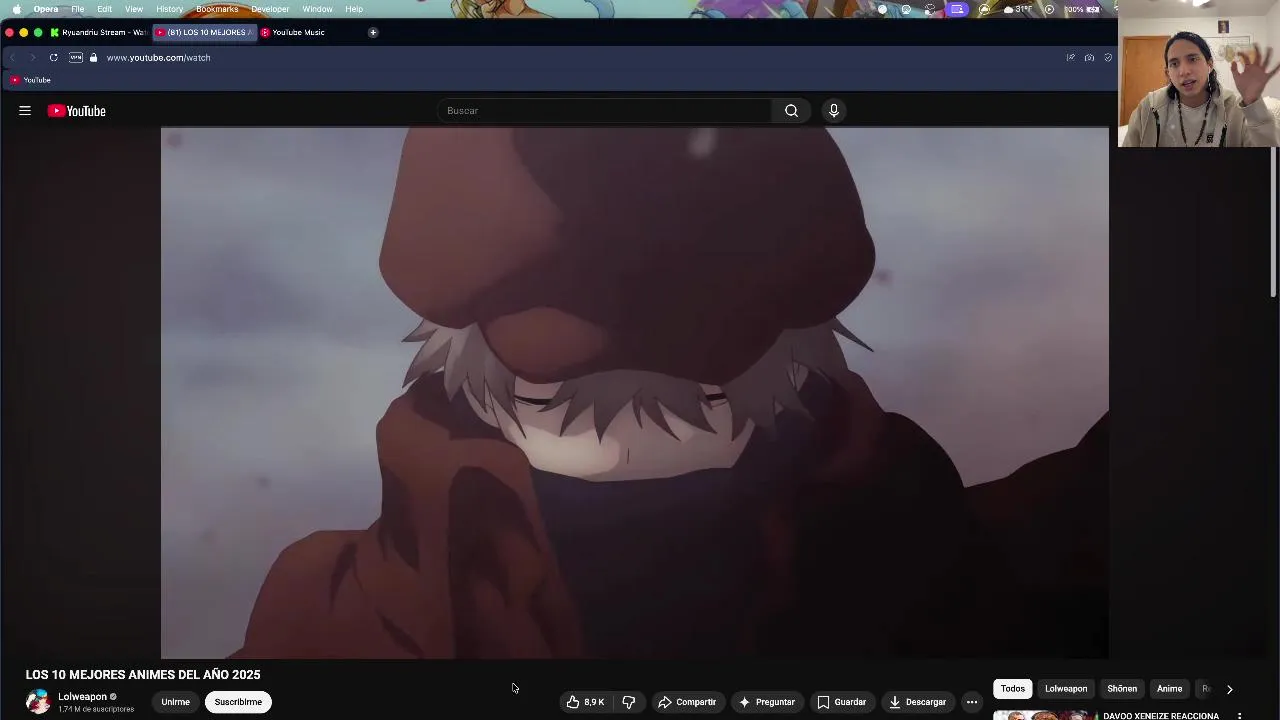This screenshot has width=1280, height=720.
Task: Open the VPN badge in address bar
Action: pyautogui.click(x=76, y=58)
